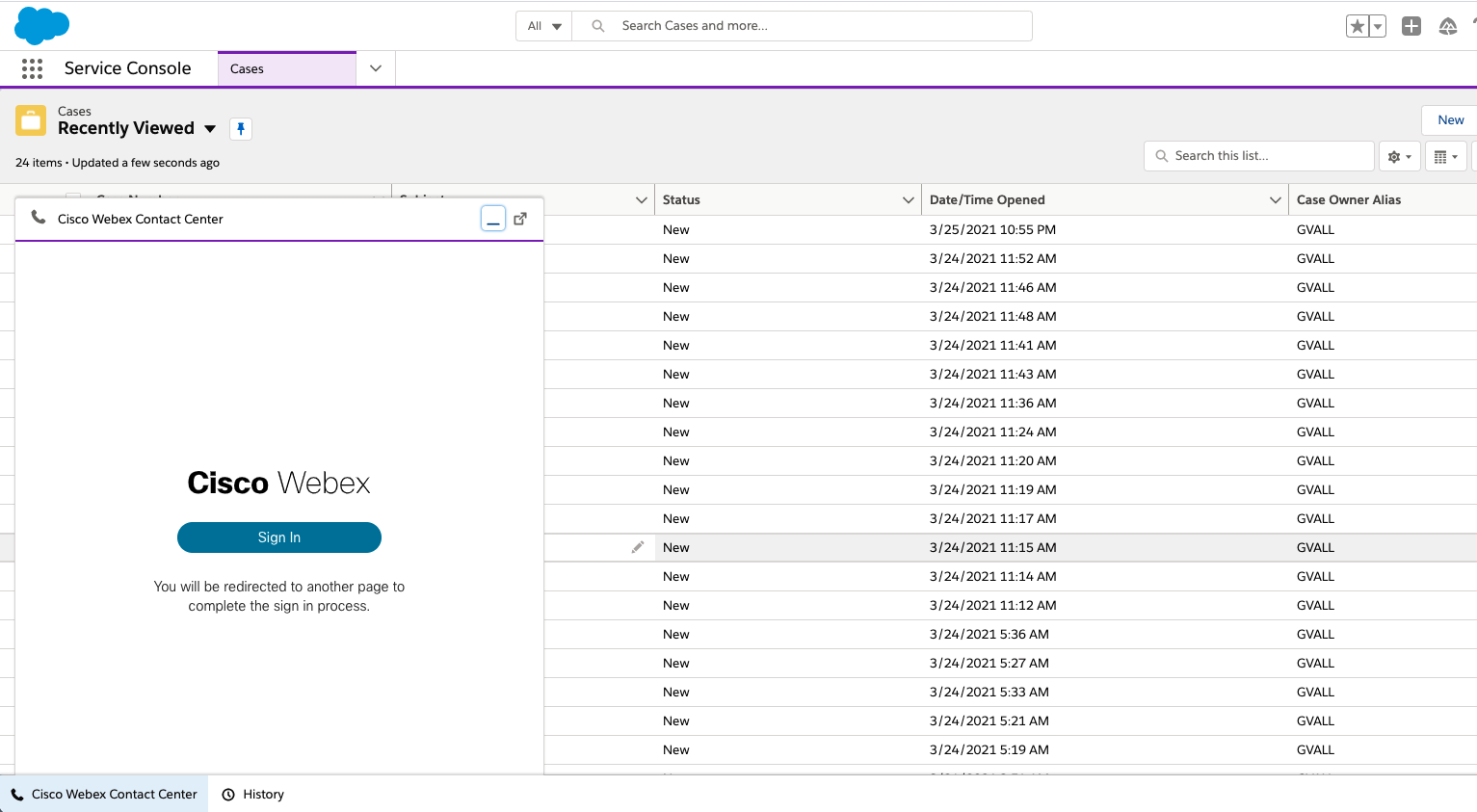Viewport: 1477px width, 812px height.
Task: Pin the Recently Viewed list view
Action: coord(241,129)
